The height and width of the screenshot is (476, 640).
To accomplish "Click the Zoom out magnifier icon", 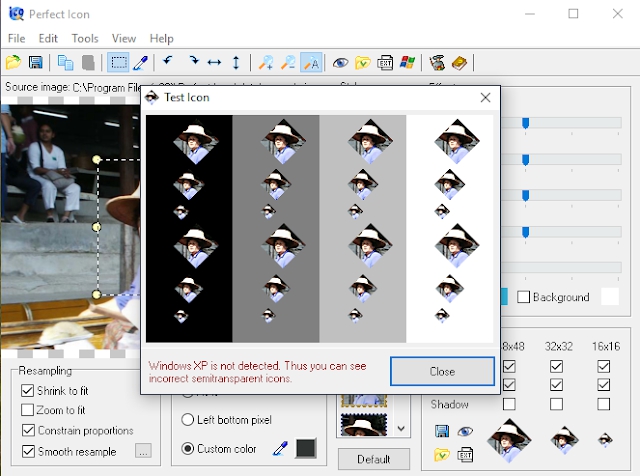I will click(x=288, y=62).
